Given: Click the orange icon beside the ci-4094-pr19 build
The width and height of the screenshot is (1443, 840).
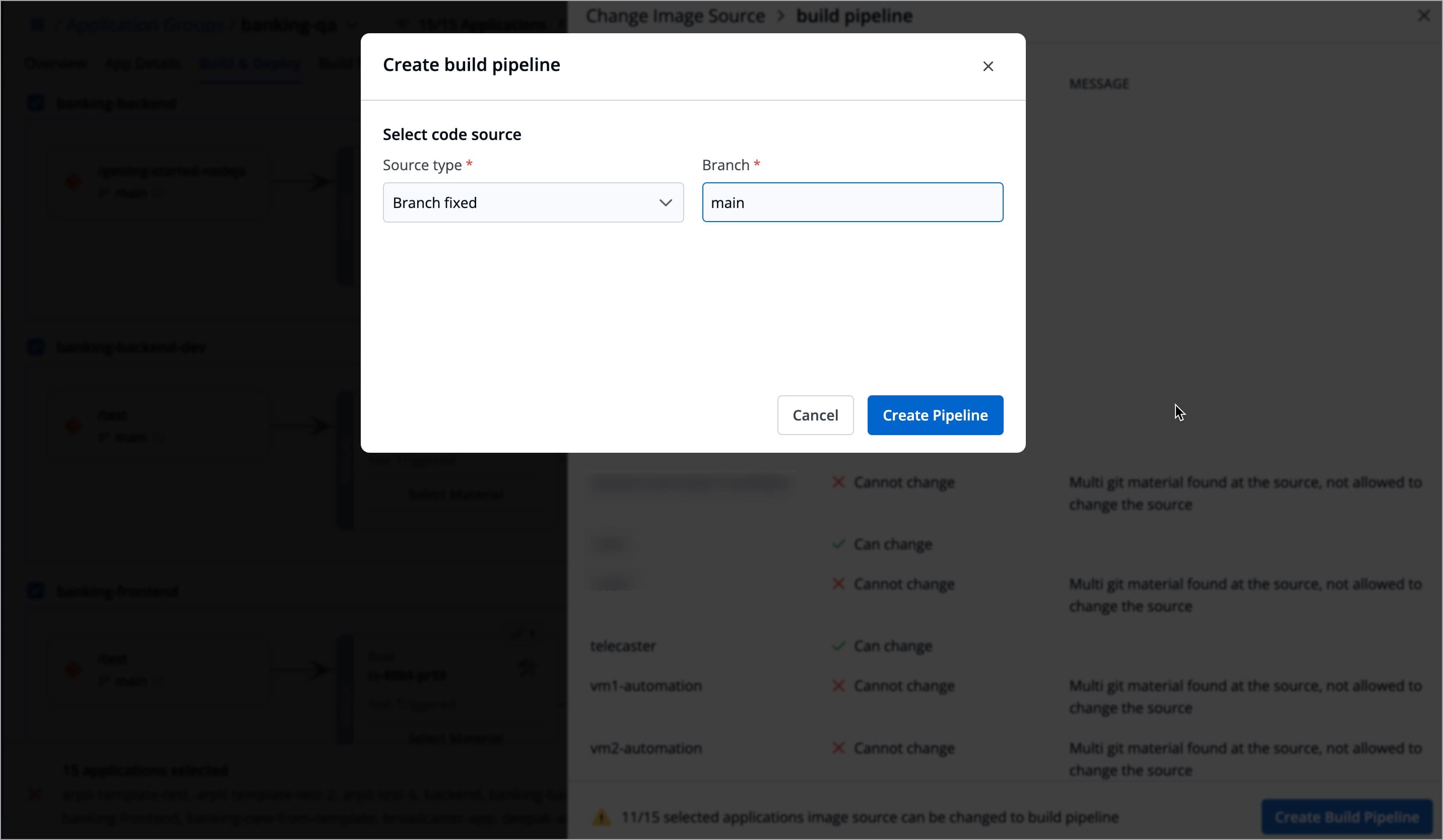Looking at the screenshot, I should (x=528, y=667).
